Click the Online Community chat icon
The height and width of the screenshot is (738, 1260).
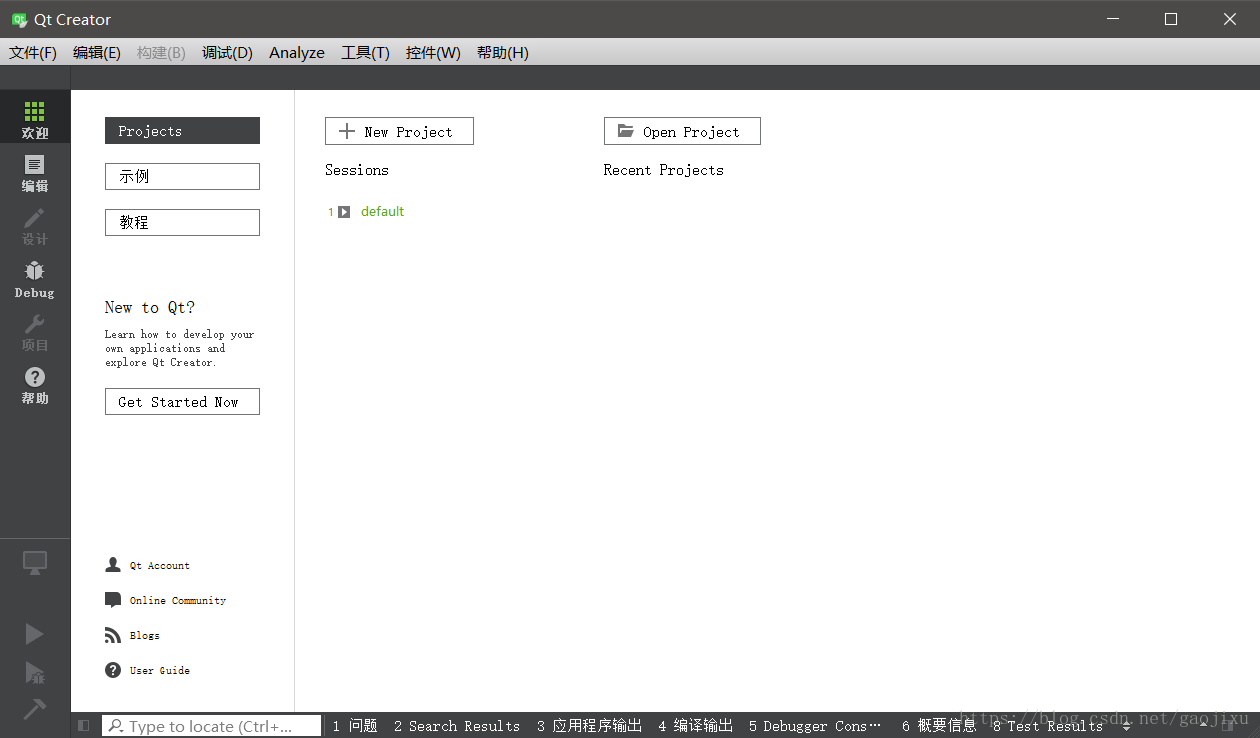[x=113, y=600]
